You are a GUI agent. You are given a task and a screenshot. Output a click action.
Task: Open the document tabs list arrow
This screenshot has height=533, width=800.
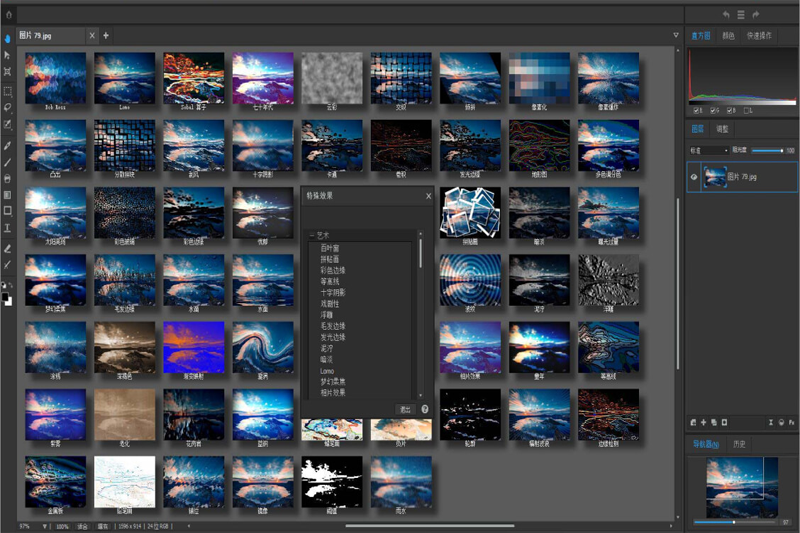[676, 35]
